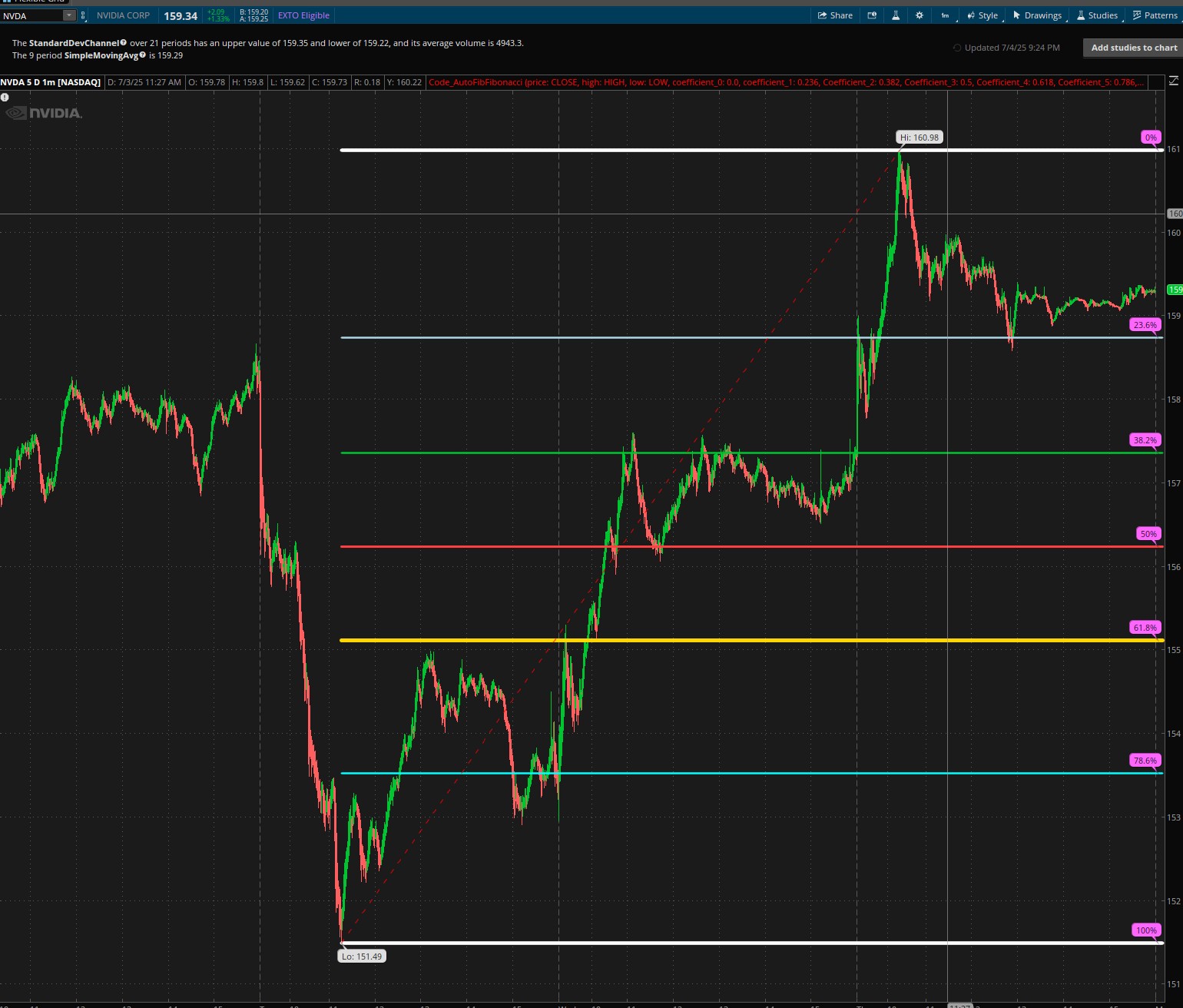This screenshot has width=1183, height=1008.
Task: Click the Updated 7/4/25 9:24 PM text
Action: coord(1012,48)
